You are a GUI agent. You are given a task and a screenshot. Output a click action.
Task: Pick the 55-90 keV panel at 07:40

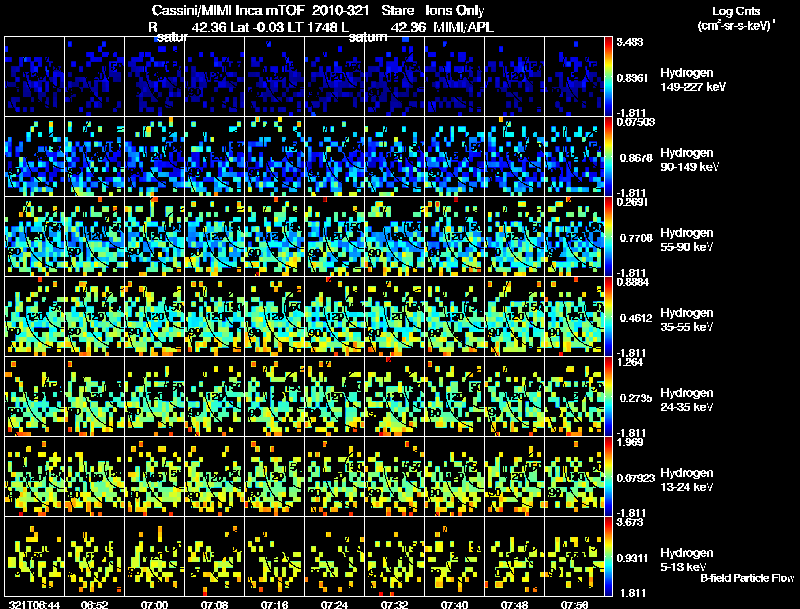point(455,237)
